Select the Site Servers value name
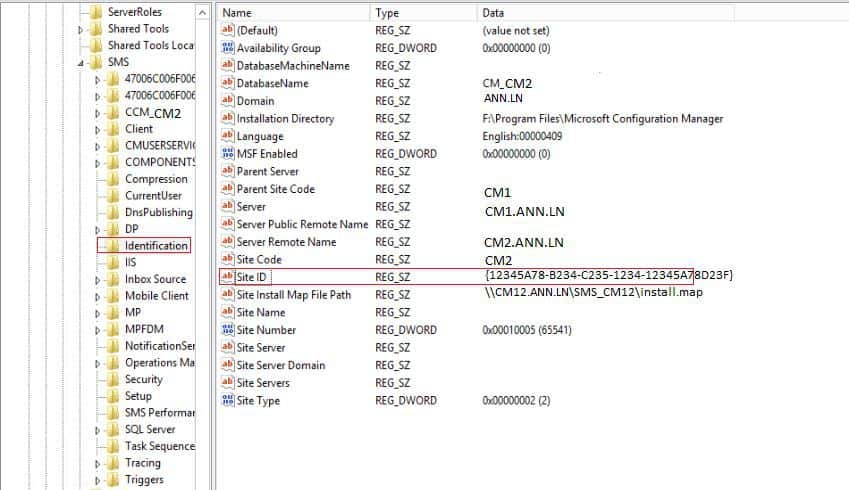849x490 pixels. click(263, 383)
